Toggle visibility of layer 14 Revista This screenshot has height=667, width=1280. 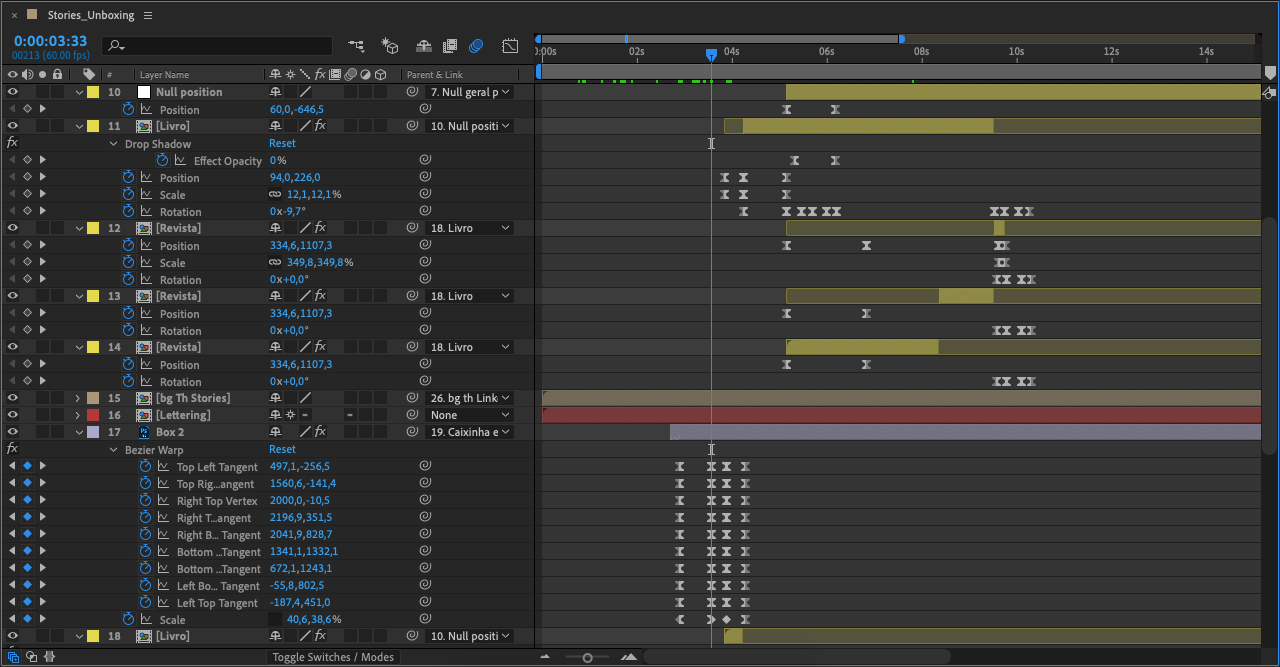coord(13,347)
